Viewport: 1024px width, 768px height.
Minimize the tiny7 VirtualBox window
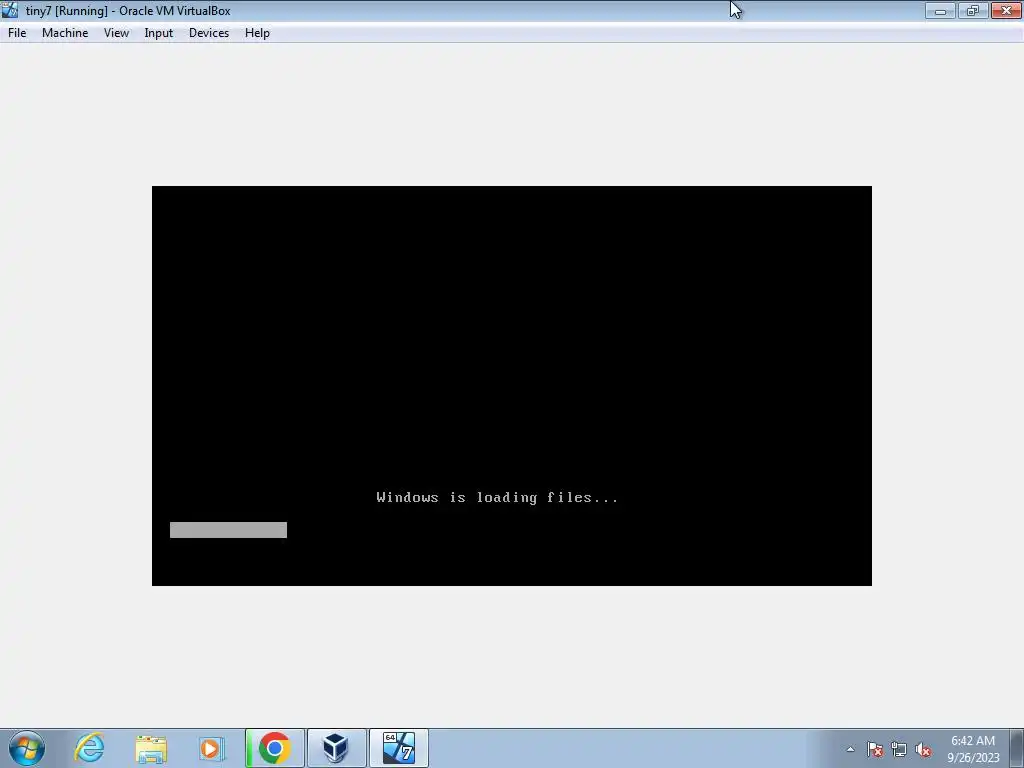[940, 10]
